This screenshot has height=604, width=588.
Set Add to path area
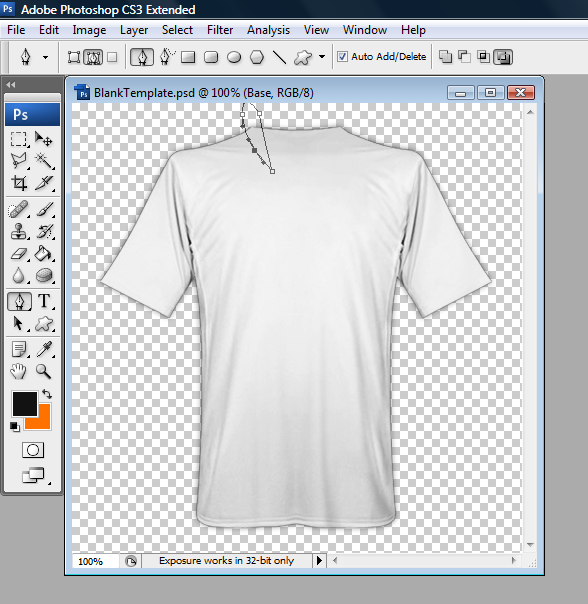445,57
